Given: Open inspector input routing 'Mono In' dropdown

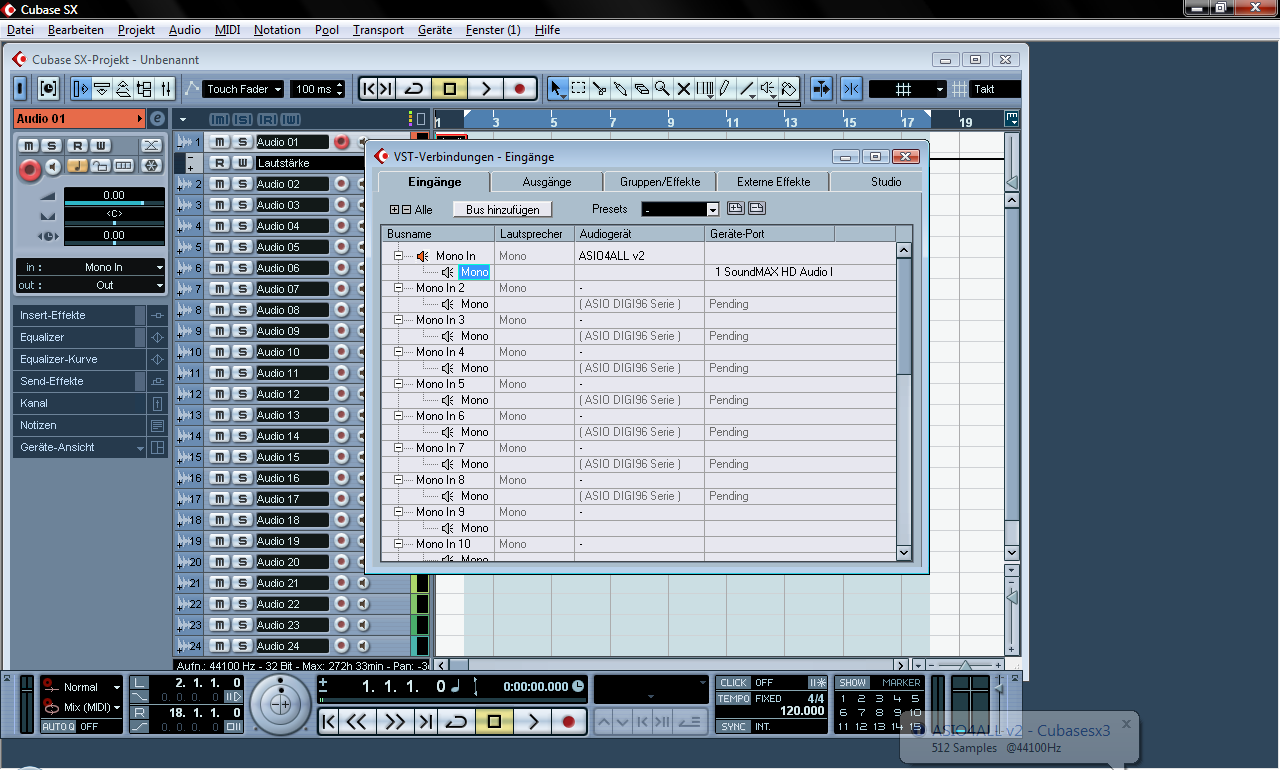Looking at the screenshot, I should tap(90, 267).
